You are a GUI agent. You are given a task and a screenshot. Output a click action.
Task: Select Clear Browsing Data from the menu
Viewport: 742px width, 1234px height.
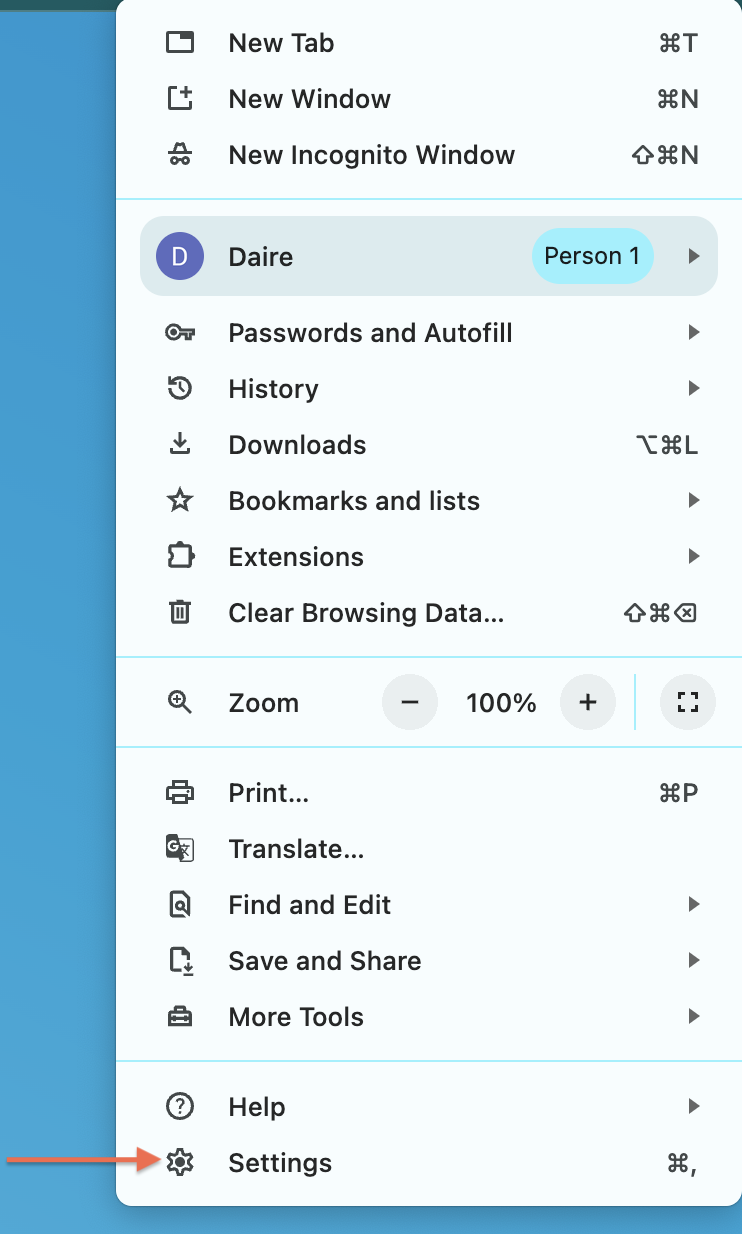coord(366,612)
